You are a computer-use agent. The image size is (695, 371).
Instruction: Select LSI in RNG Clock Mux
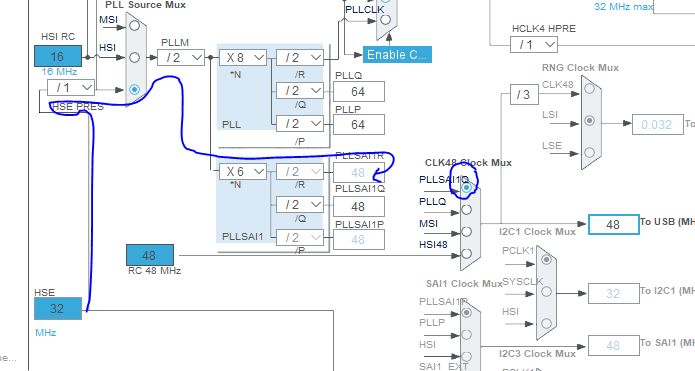coord(590,121)
